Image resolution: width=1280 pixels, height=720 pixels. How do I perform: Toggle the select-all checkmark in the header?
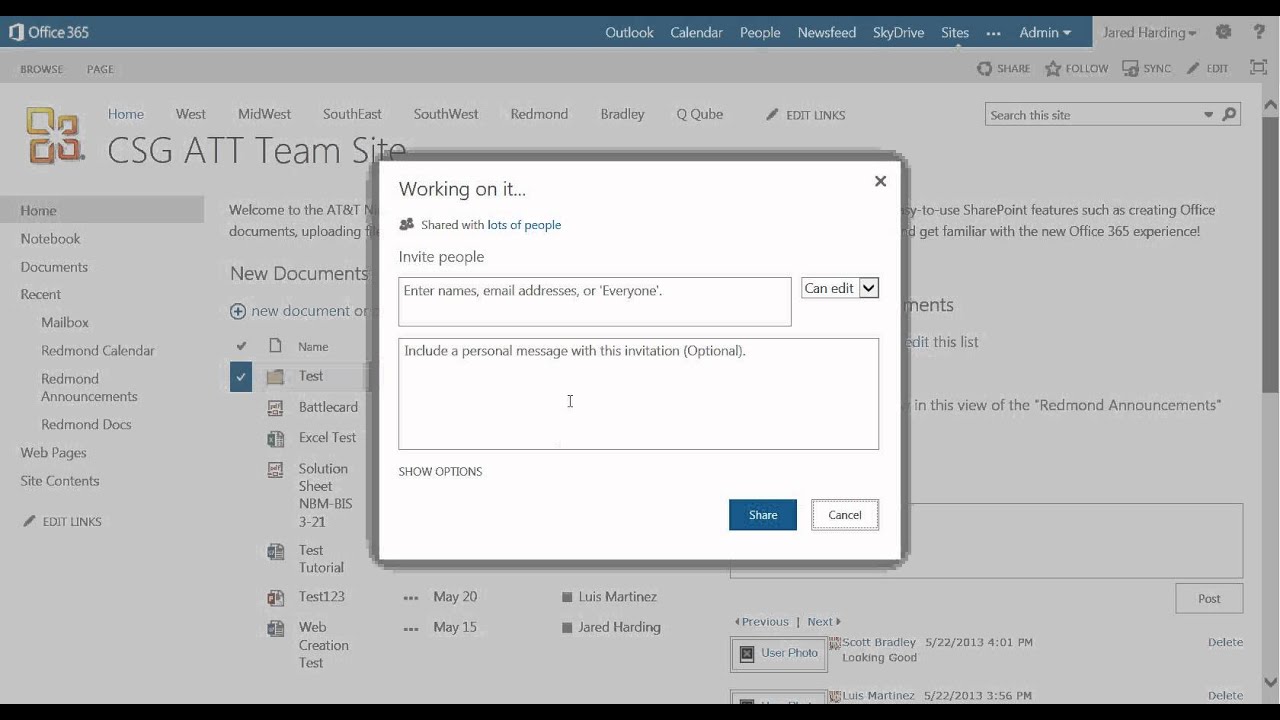click(241, 346)
